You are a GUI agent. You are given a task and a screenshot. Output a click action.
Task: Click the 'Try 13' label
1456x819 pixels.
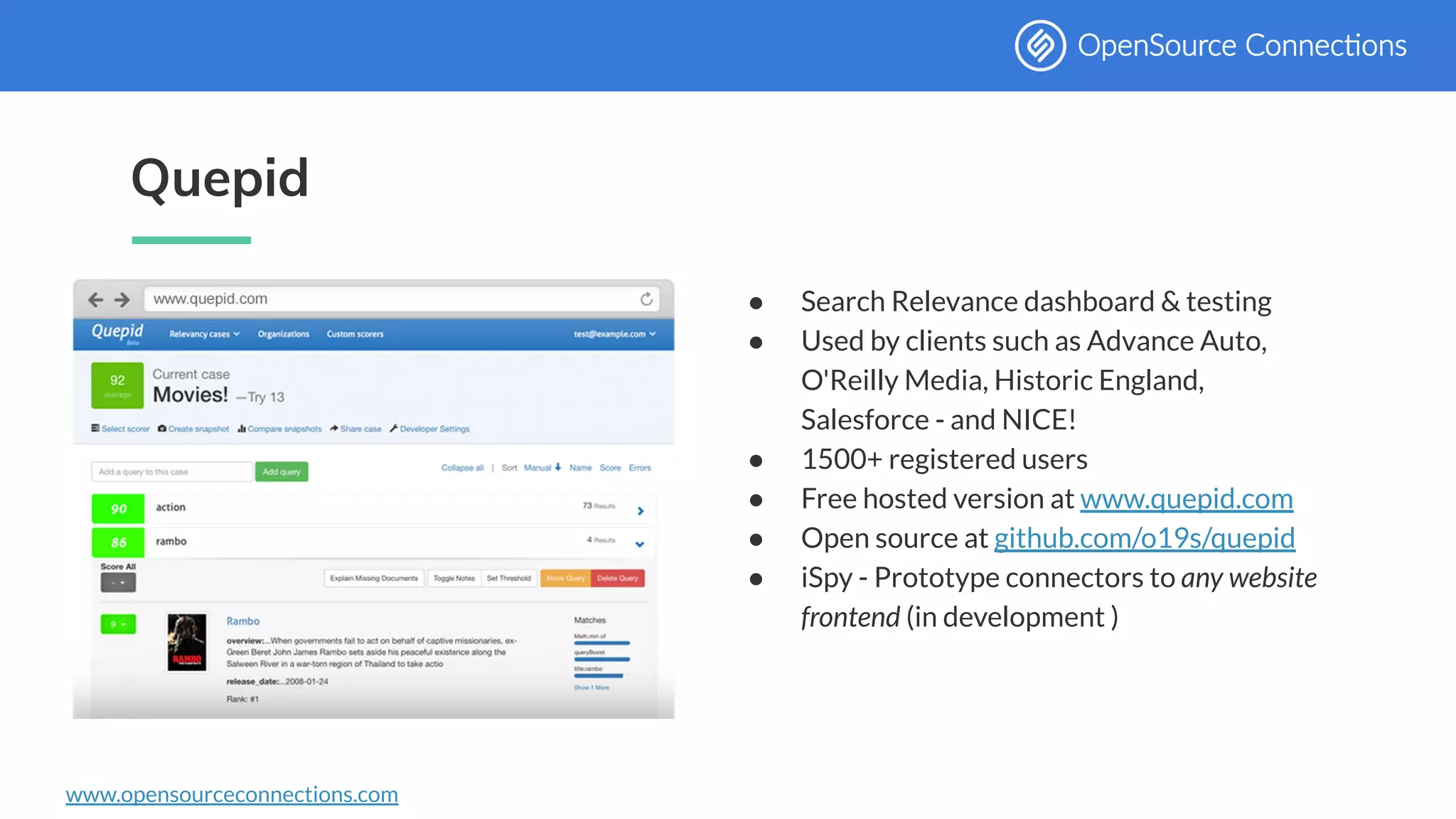(x=266, y=397)
